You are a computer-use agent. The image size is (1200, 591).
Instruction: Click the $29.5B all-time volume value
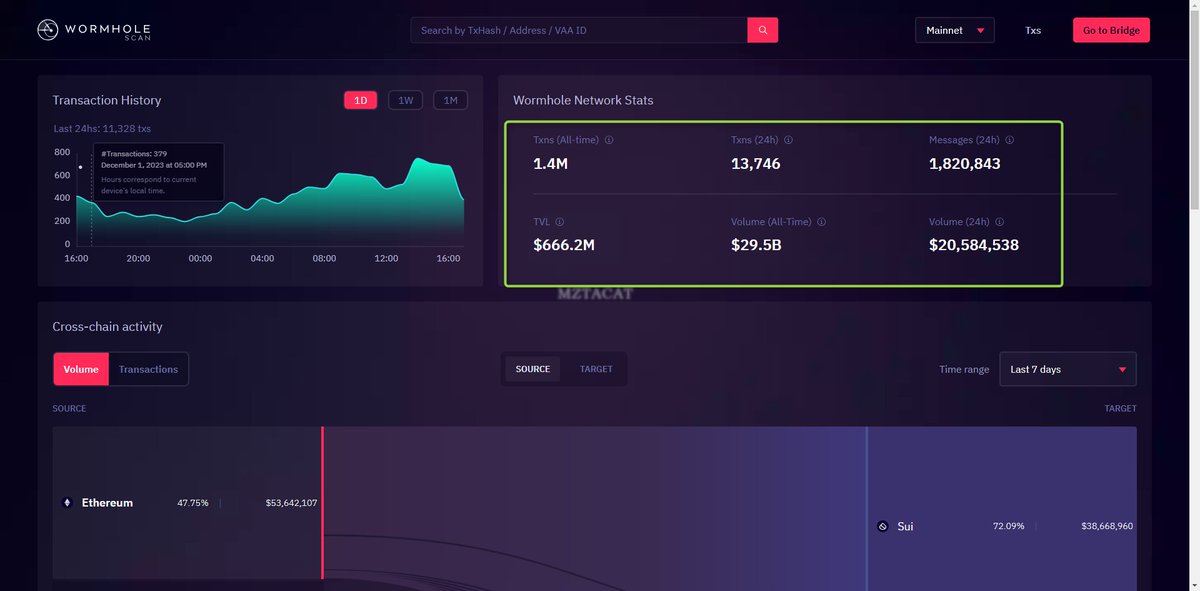point(757,244)
